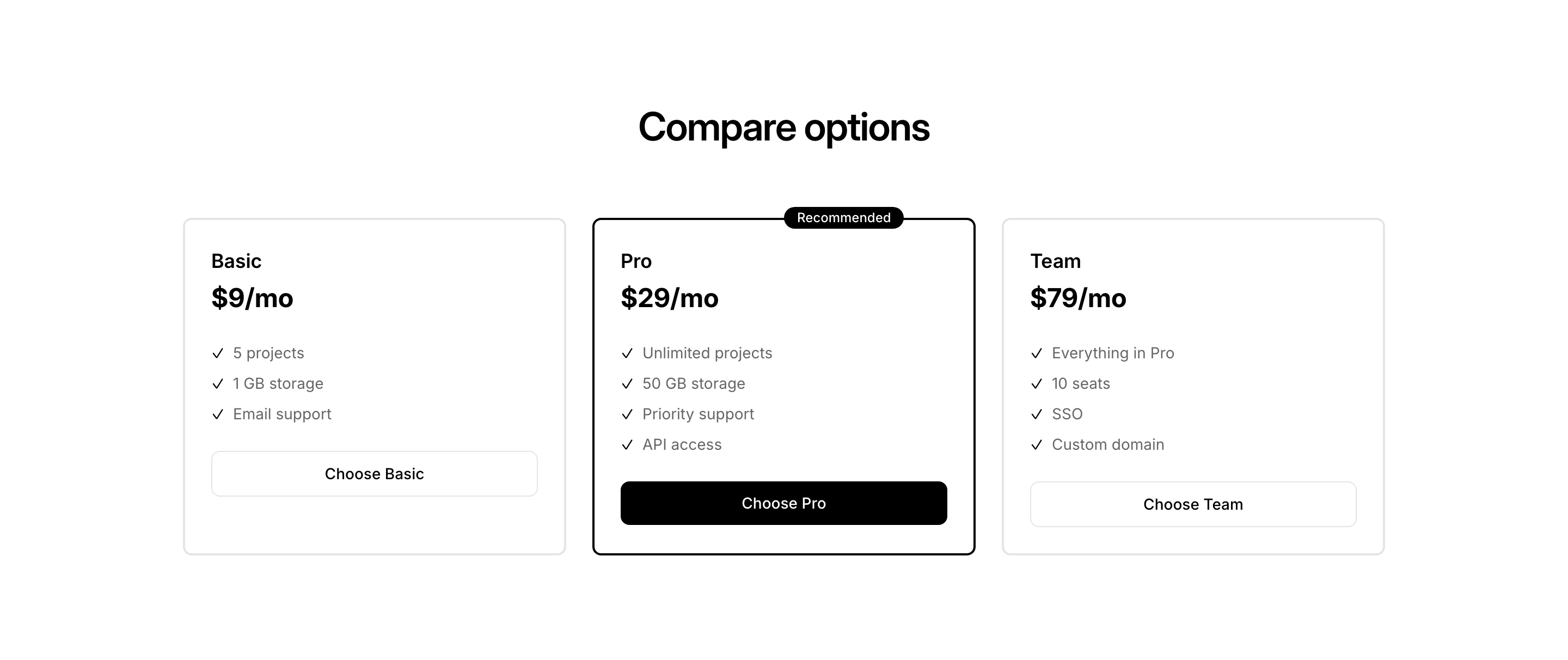Image resolution: width=1568 pixels, height=660 pixels.
Task: Click checkmark next to SSO
Action: coord(1037,414)
